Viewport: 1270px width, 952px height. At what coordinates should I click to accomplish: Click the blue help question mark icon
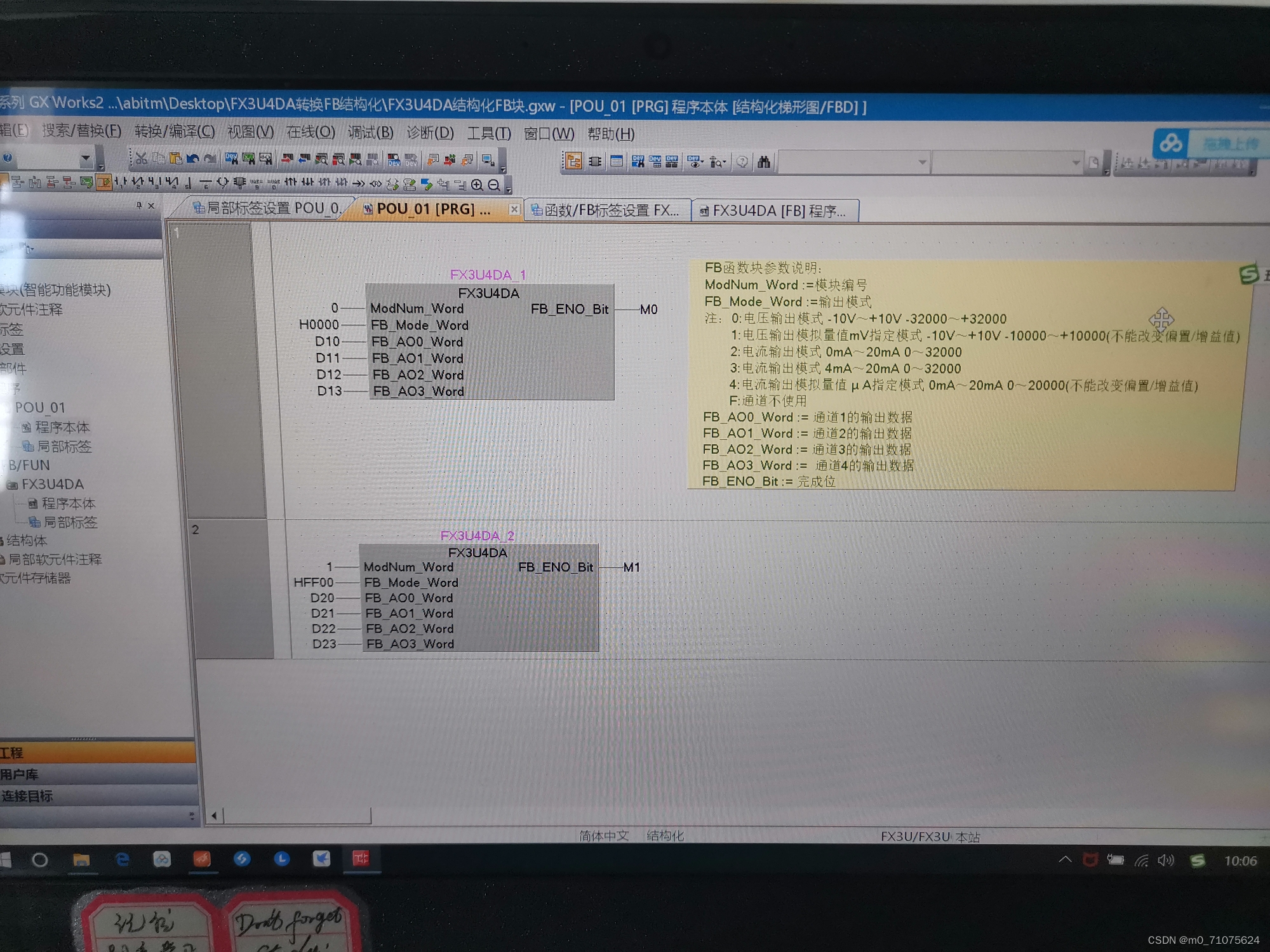8,157
